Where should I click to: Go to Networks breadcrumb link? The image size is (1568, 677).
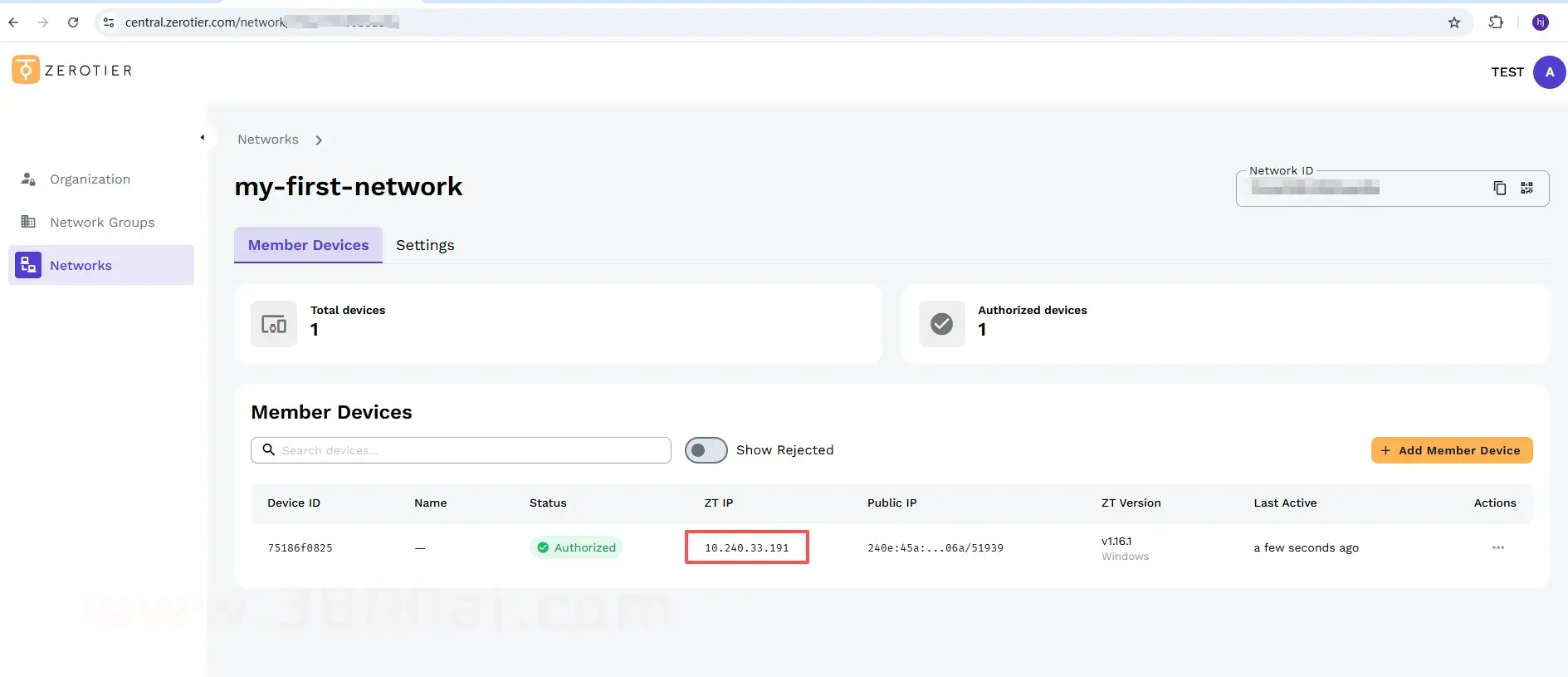[267, 140]
